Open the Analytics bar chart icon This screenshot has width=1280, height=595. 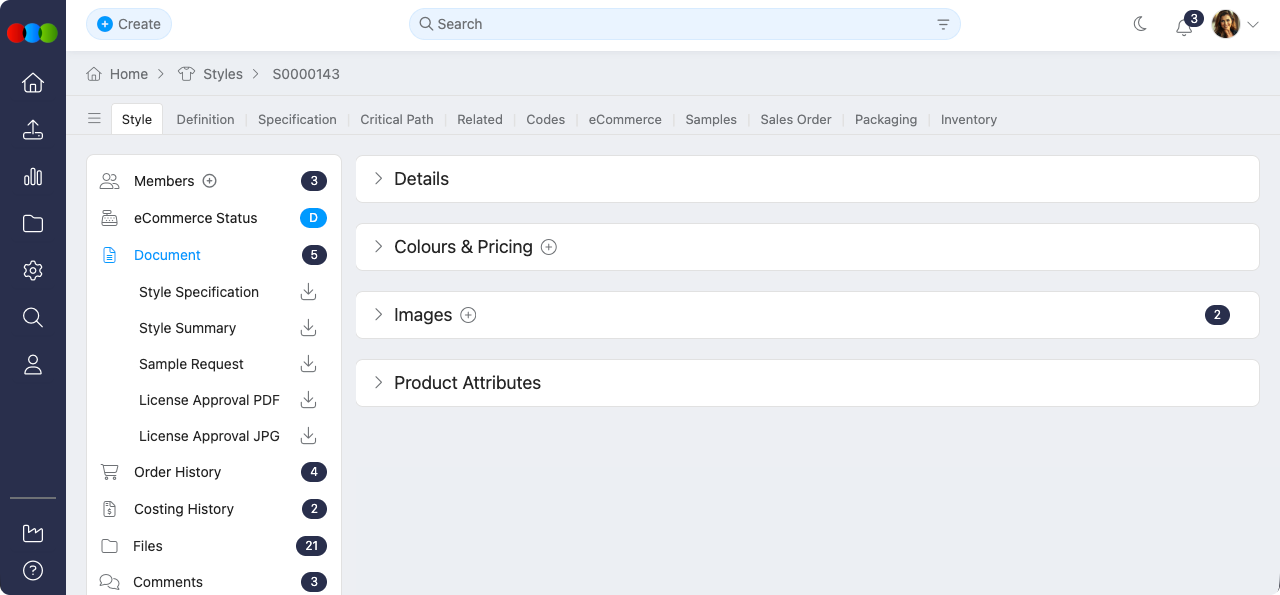click(33, 177)
